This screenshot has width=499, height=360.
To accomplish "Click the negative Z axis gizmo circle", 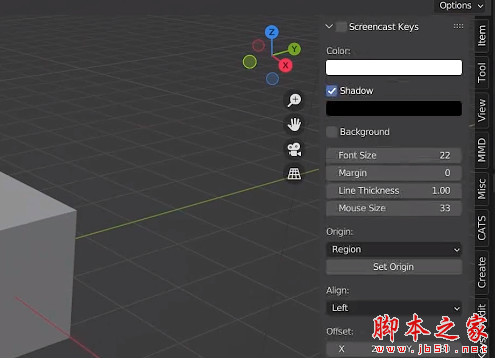I will click(272, 79).
